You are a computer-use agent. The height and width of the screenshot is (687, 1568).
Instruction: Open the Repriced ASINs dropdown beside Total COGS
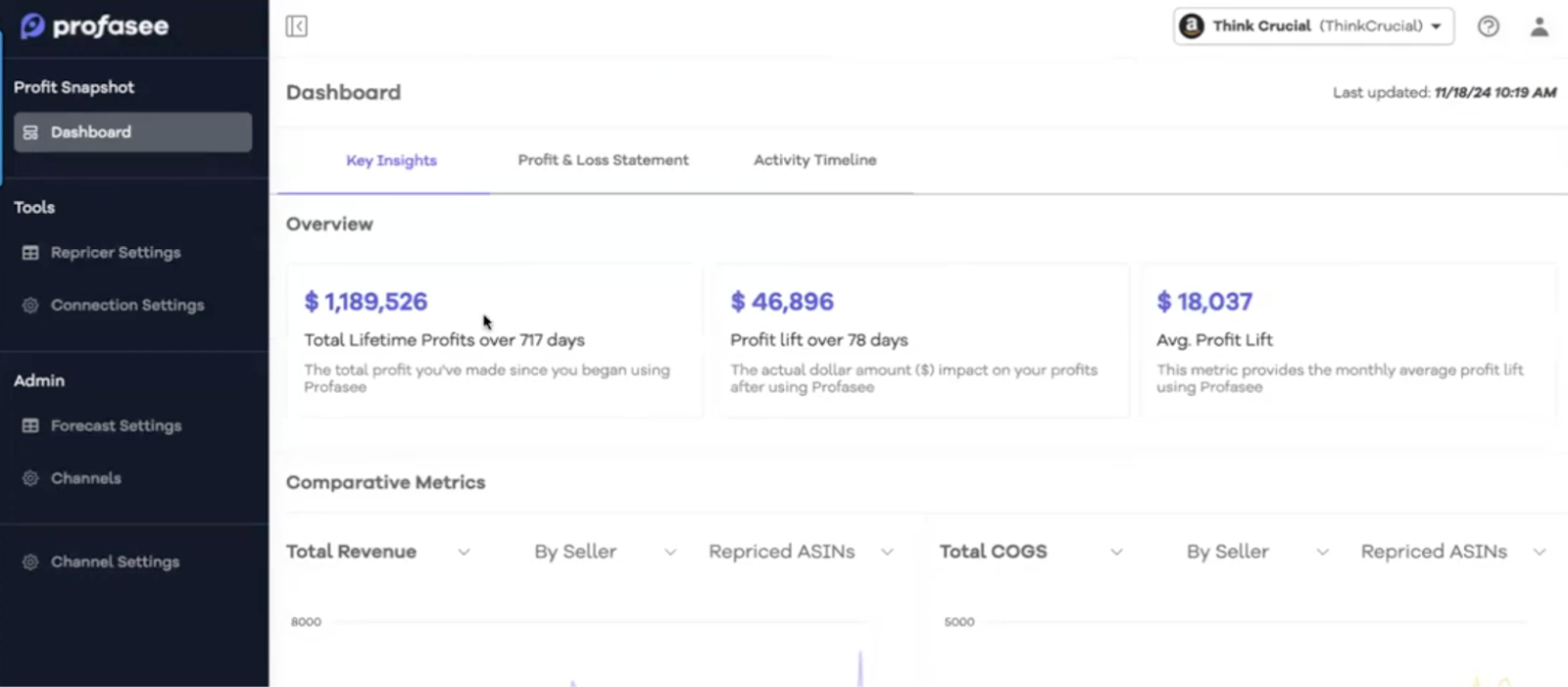tap(1452, 552)
